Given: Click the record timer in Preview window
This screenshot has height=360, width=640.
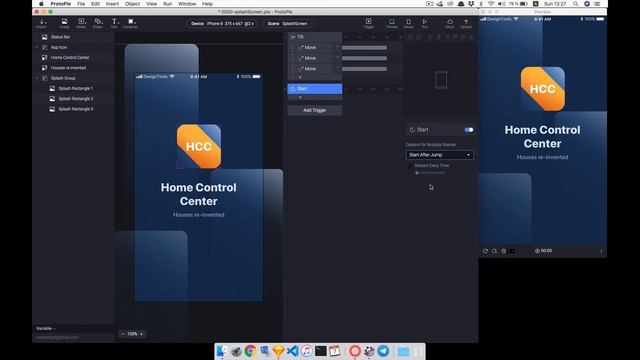Looking at the screenshot, I should coord(543,251).
